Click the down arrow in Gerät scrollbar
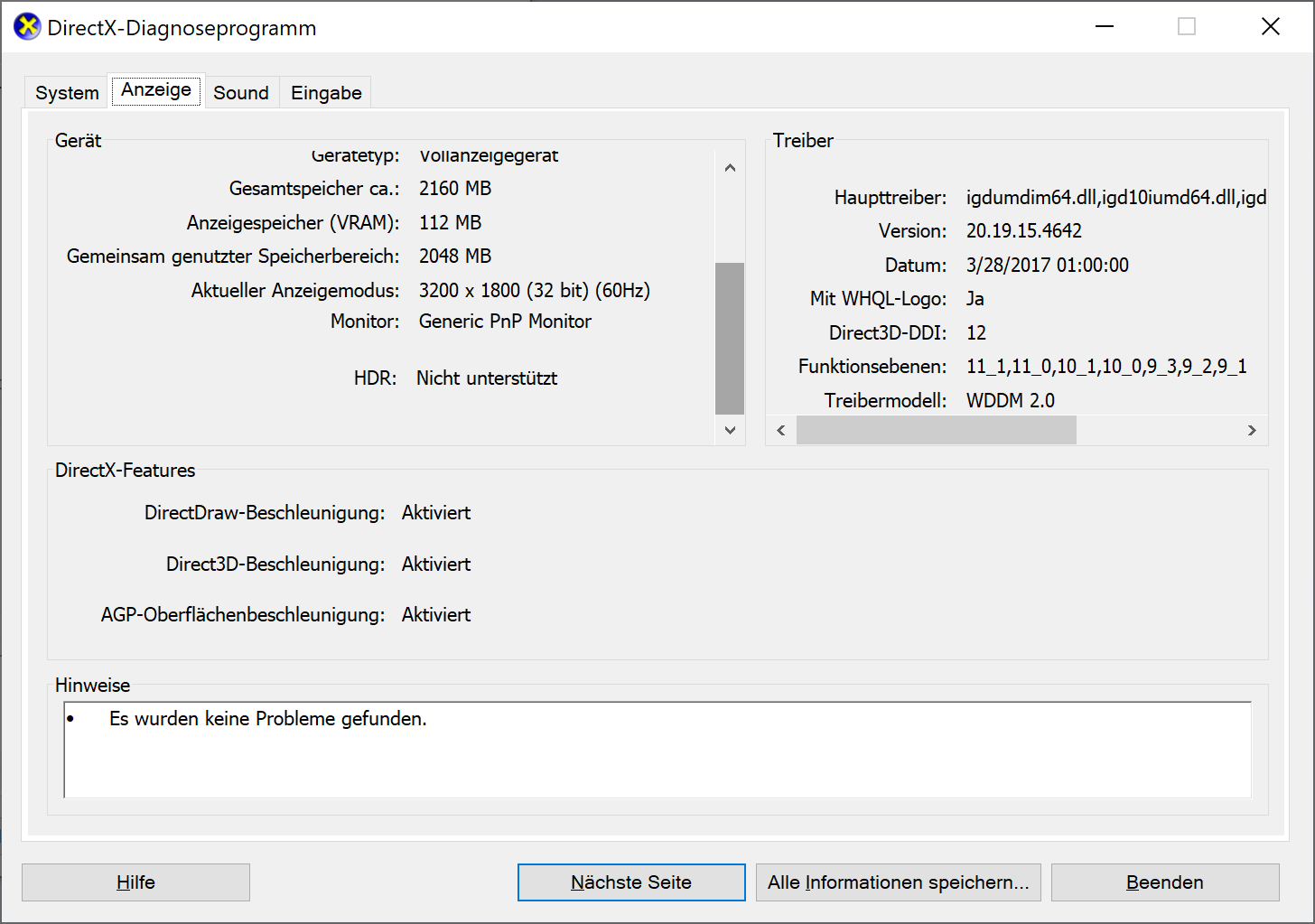Screen dimensions: 1315x924 point(730,431)
